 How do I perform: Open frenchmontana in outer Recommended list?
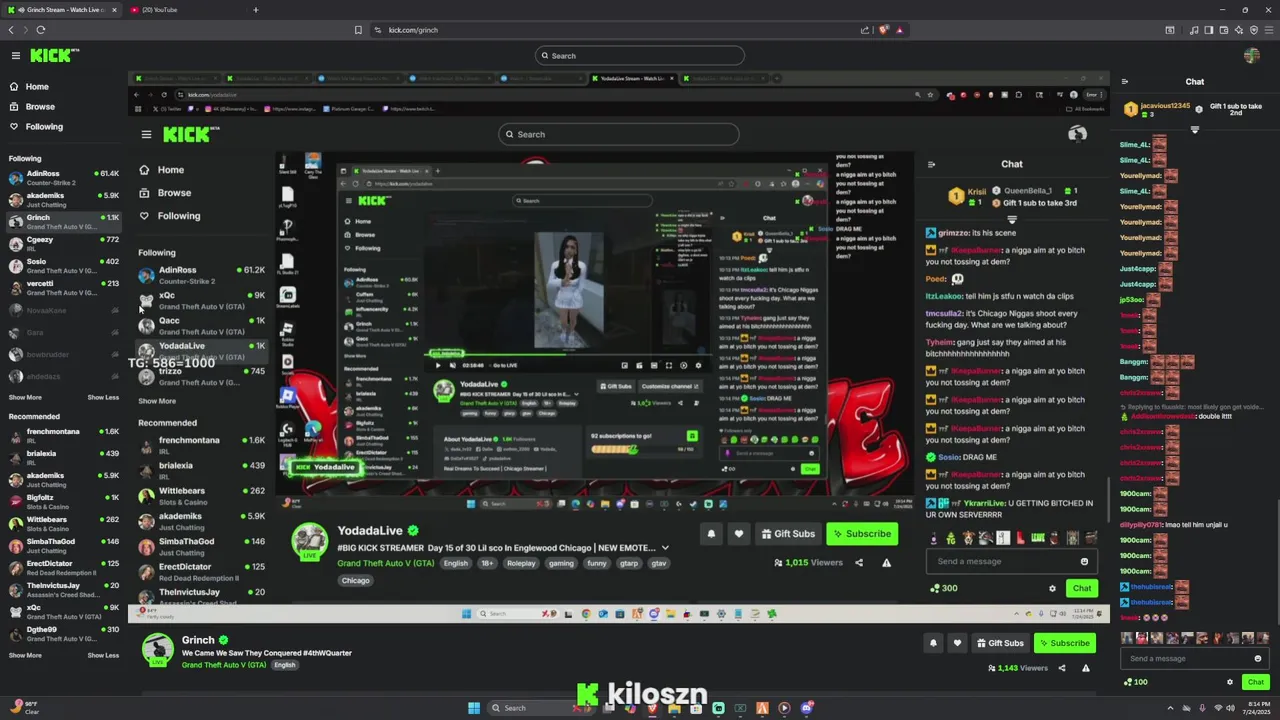62,436
